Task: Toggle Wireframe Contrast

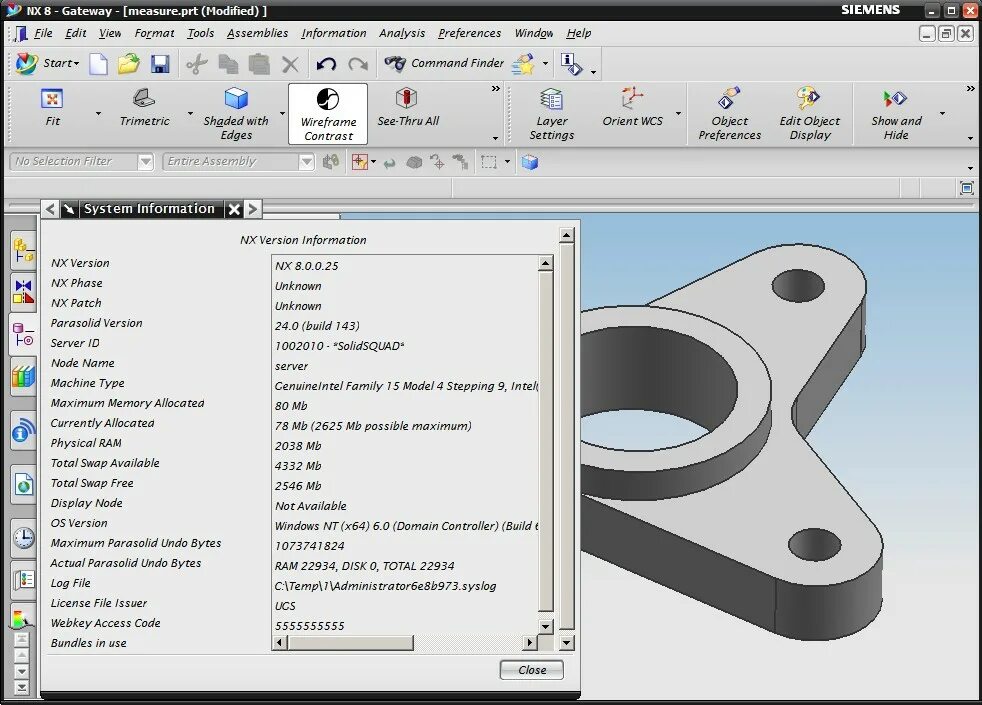Action: tap(328, 114)
